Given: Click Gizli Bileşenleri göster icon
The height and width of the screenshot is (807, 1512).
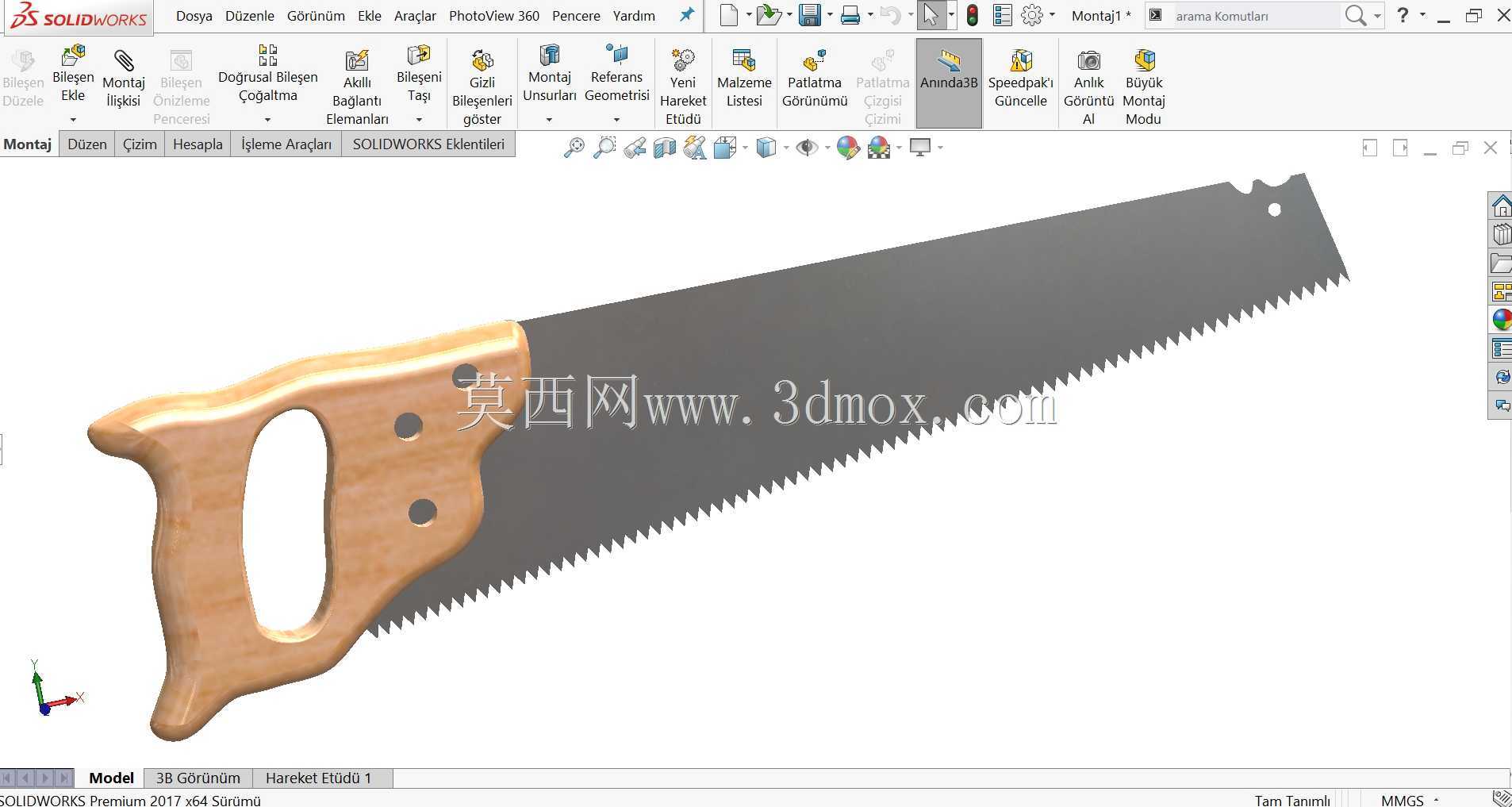Looking at the screenshot, I should (482, 60).
